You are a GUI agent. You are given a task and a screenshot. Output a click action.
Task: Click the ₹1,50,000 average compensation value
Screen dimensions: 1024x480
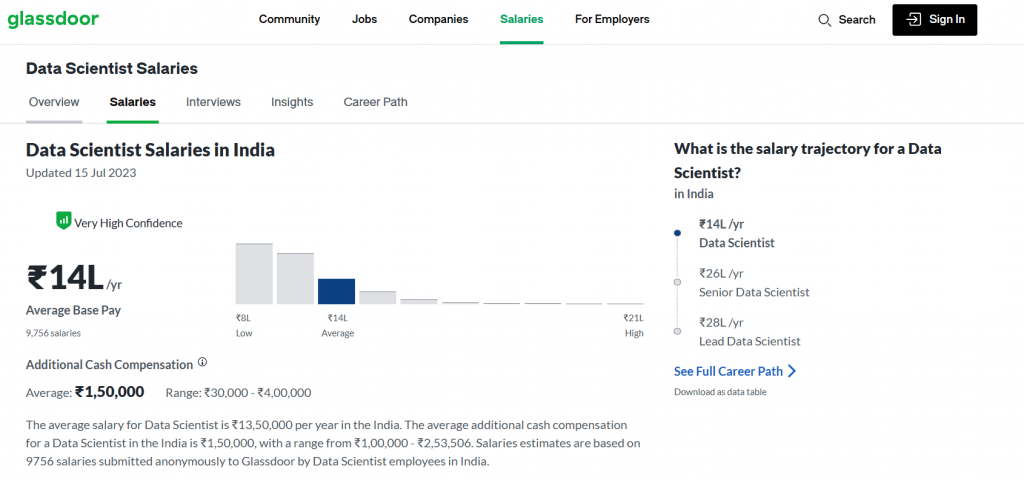pos(110,392)
